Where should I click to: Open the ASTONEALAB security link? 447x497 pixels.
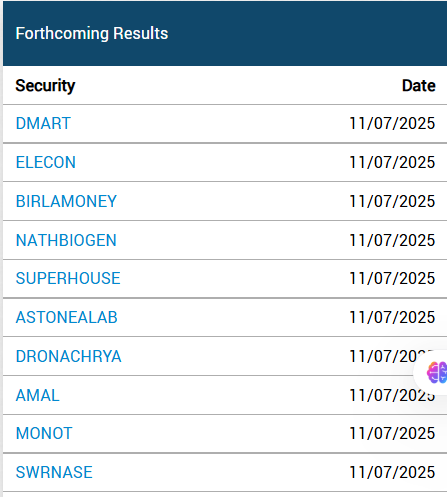[x=66, y=317]
